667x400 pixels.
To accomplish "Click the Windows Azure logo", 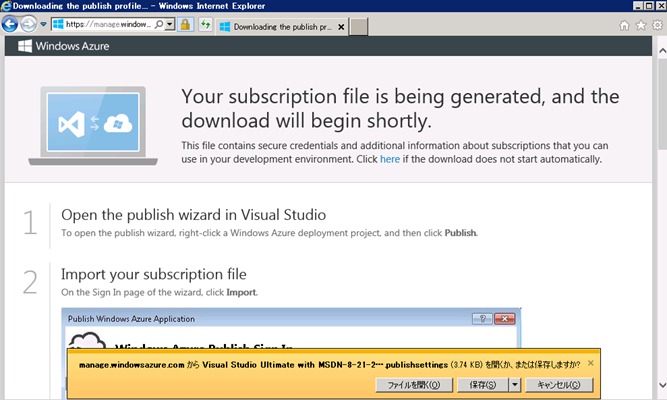I will click(64, 46).
